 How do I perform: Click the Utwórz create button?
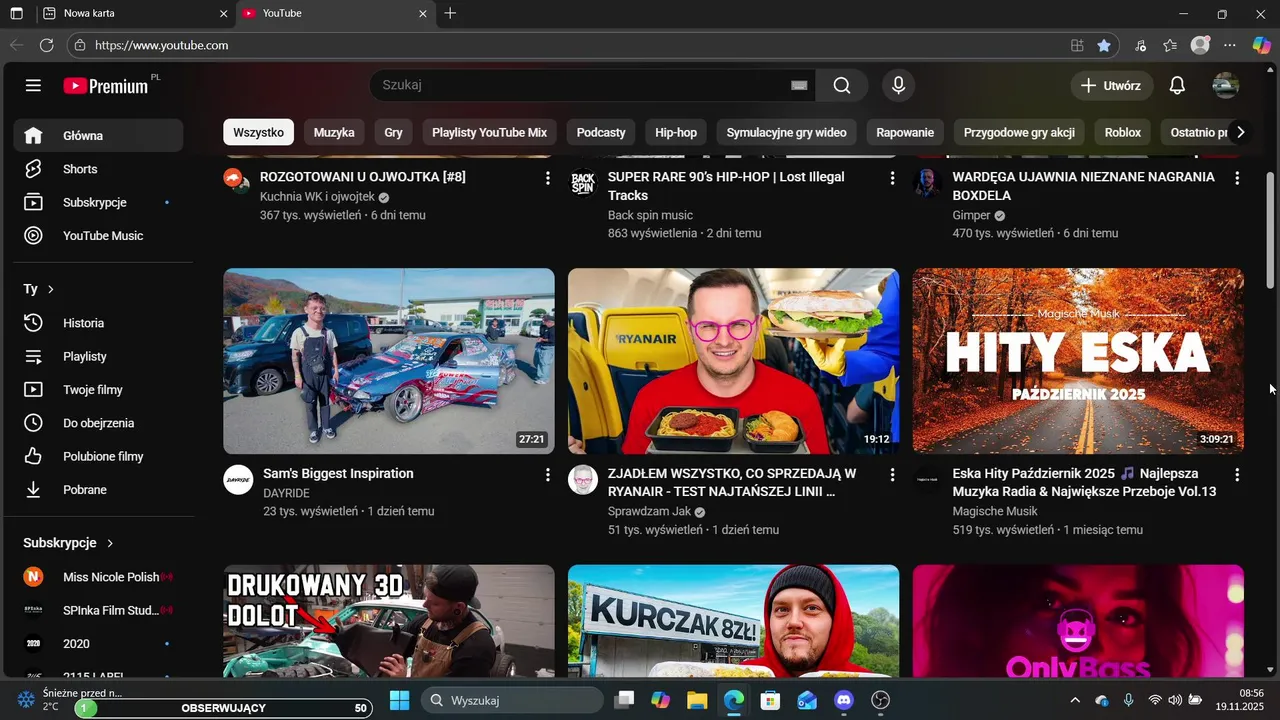coord(1111,86)
